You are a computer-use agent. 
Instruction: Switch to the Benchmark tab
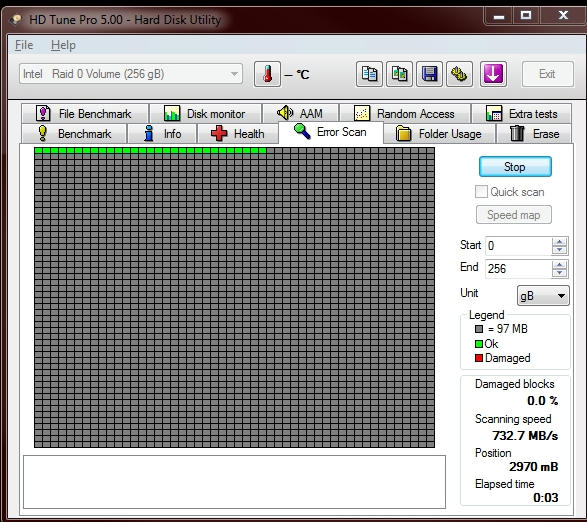click(x=74, y=134)
